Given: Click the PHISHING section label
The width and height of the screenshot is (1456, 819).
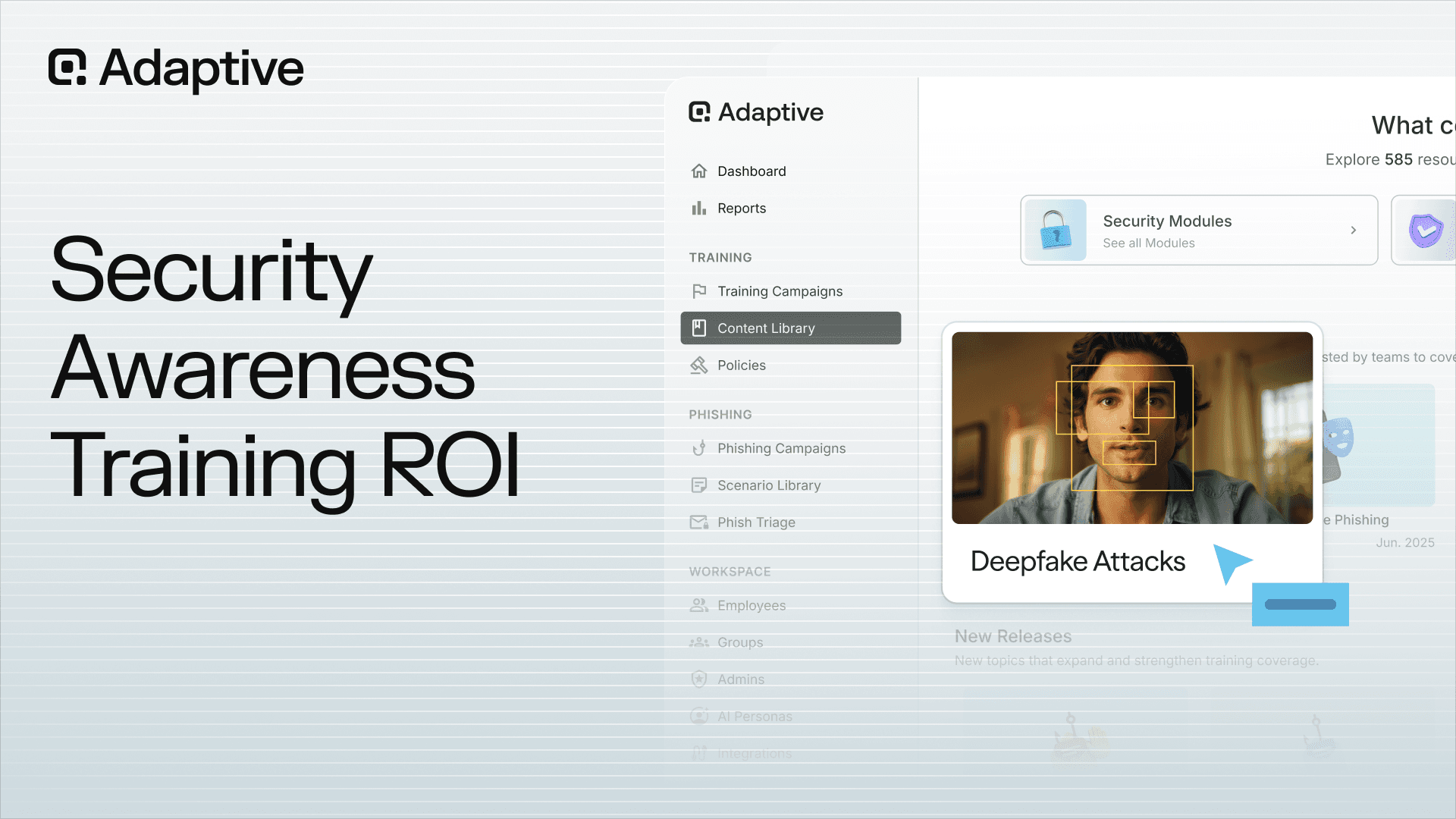Looking at the screenshot, I should (x=720, y=415).
